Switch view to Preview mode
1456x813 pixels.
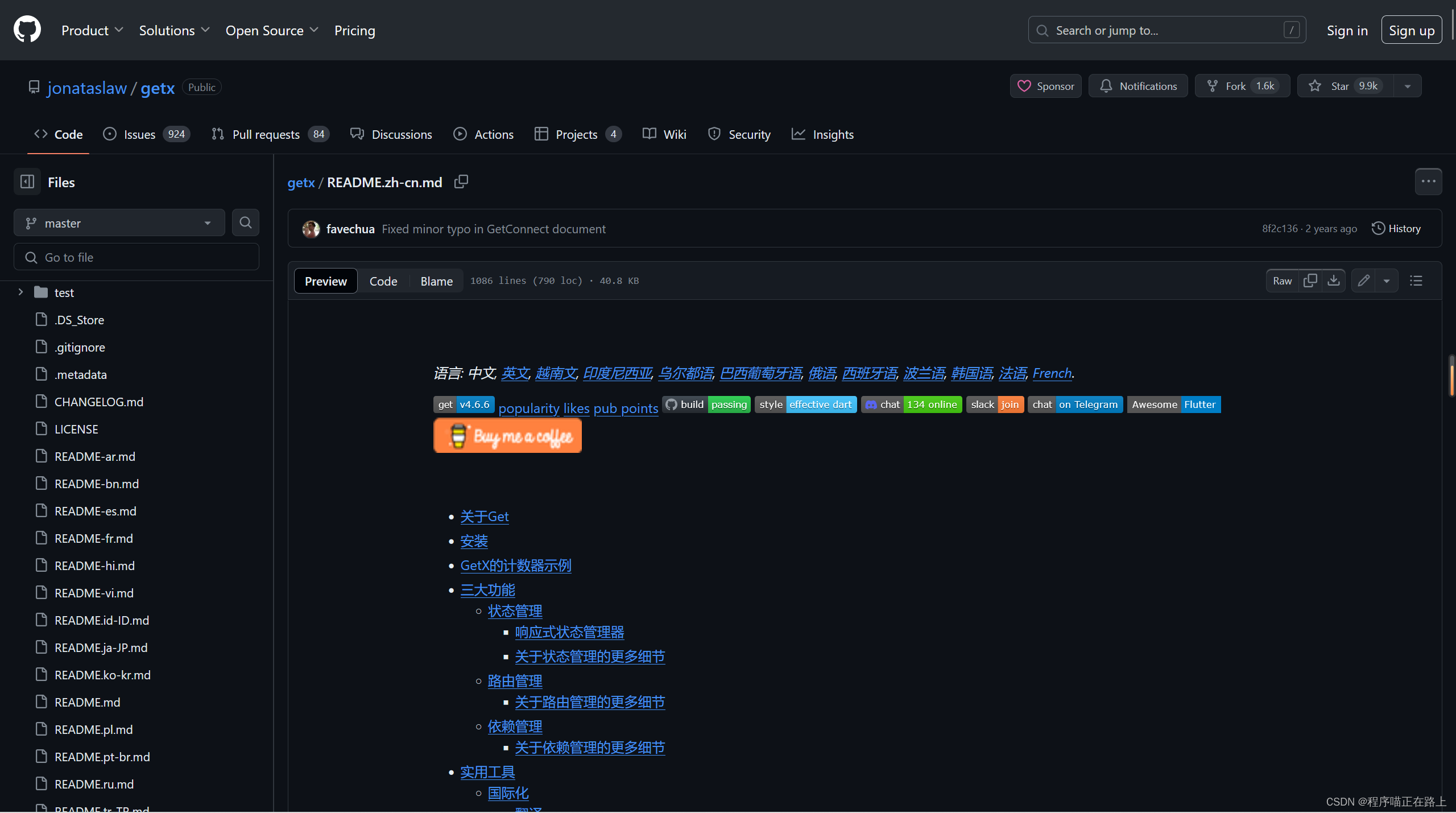click(325, 281)
